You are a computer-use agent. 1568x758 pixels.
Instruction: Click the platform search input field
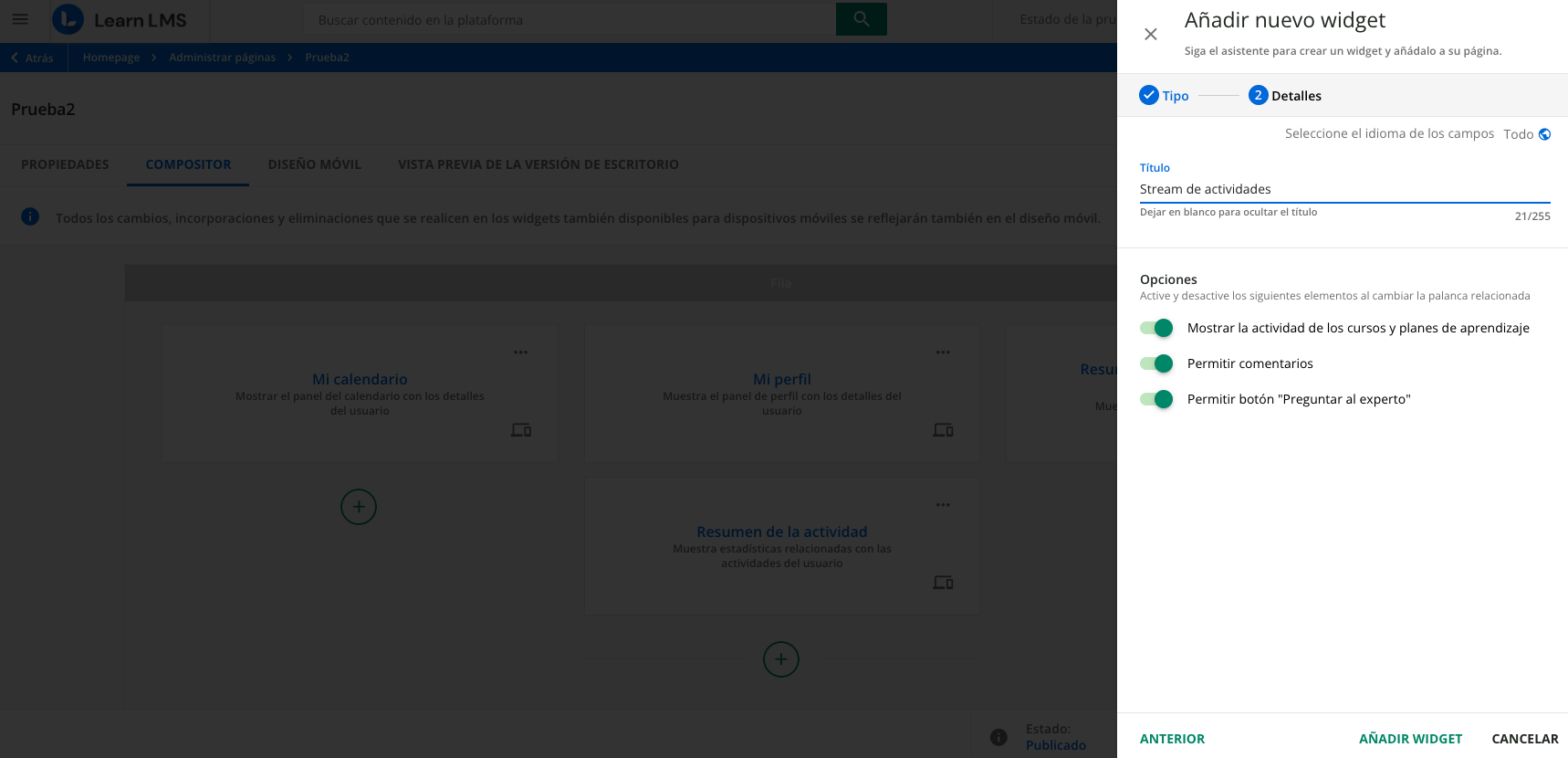[570, 19]
